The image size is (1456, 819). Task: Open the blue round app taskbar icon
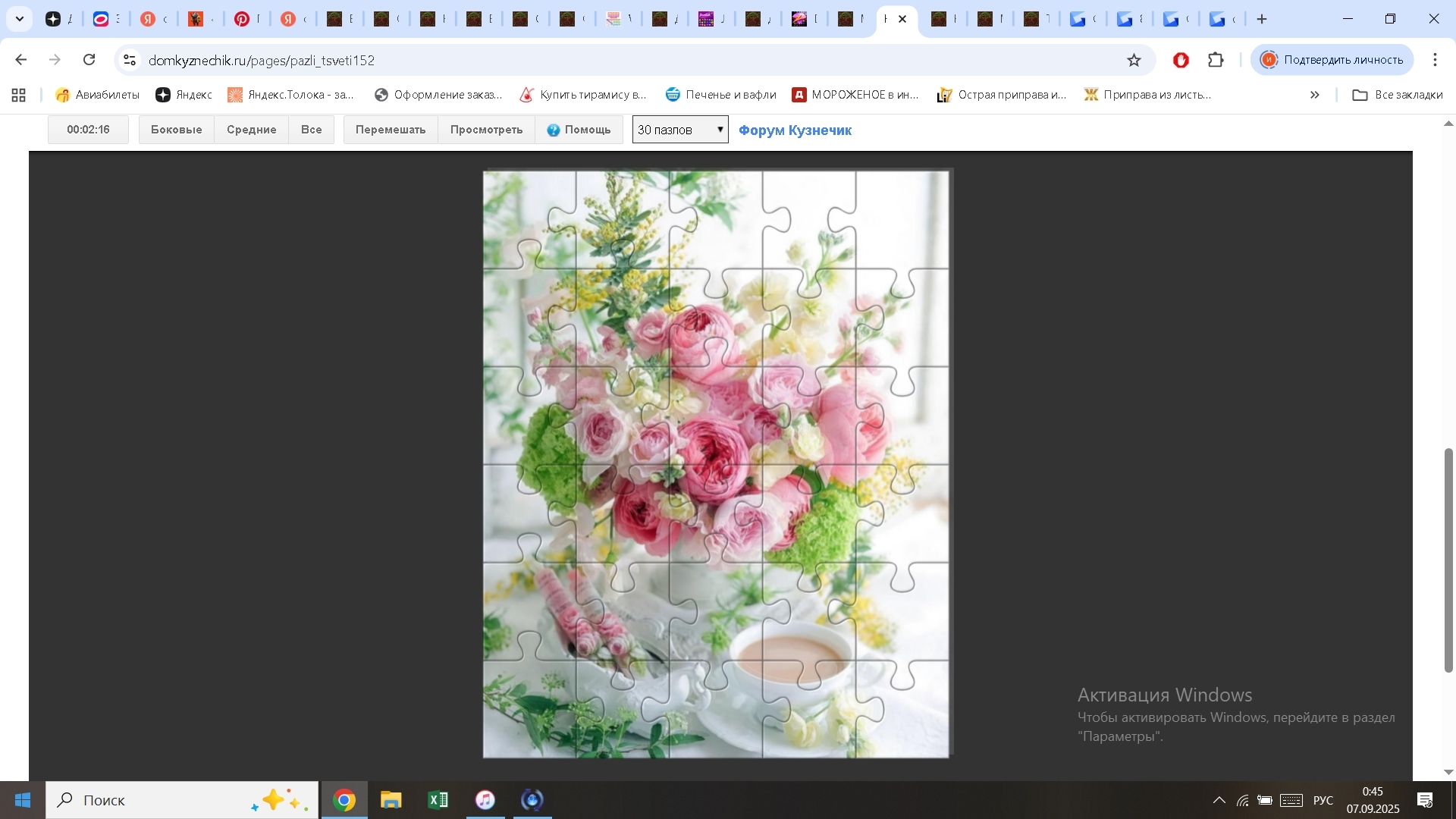(x=532, y=800)
